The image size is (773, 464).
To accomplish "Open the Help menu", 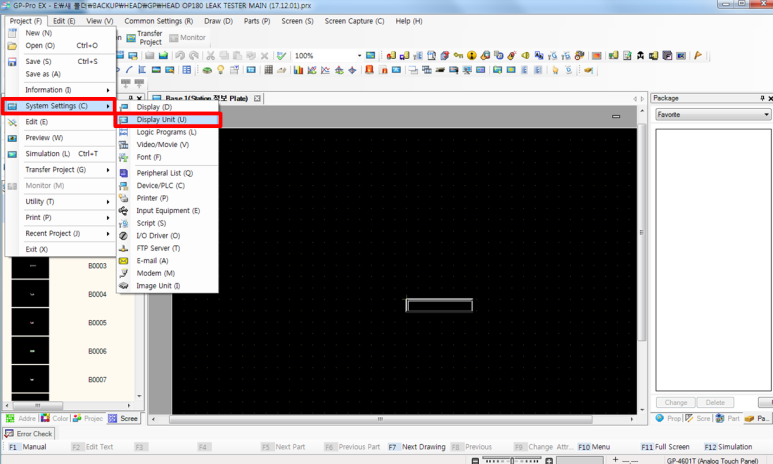I will [x=409, y=21].
